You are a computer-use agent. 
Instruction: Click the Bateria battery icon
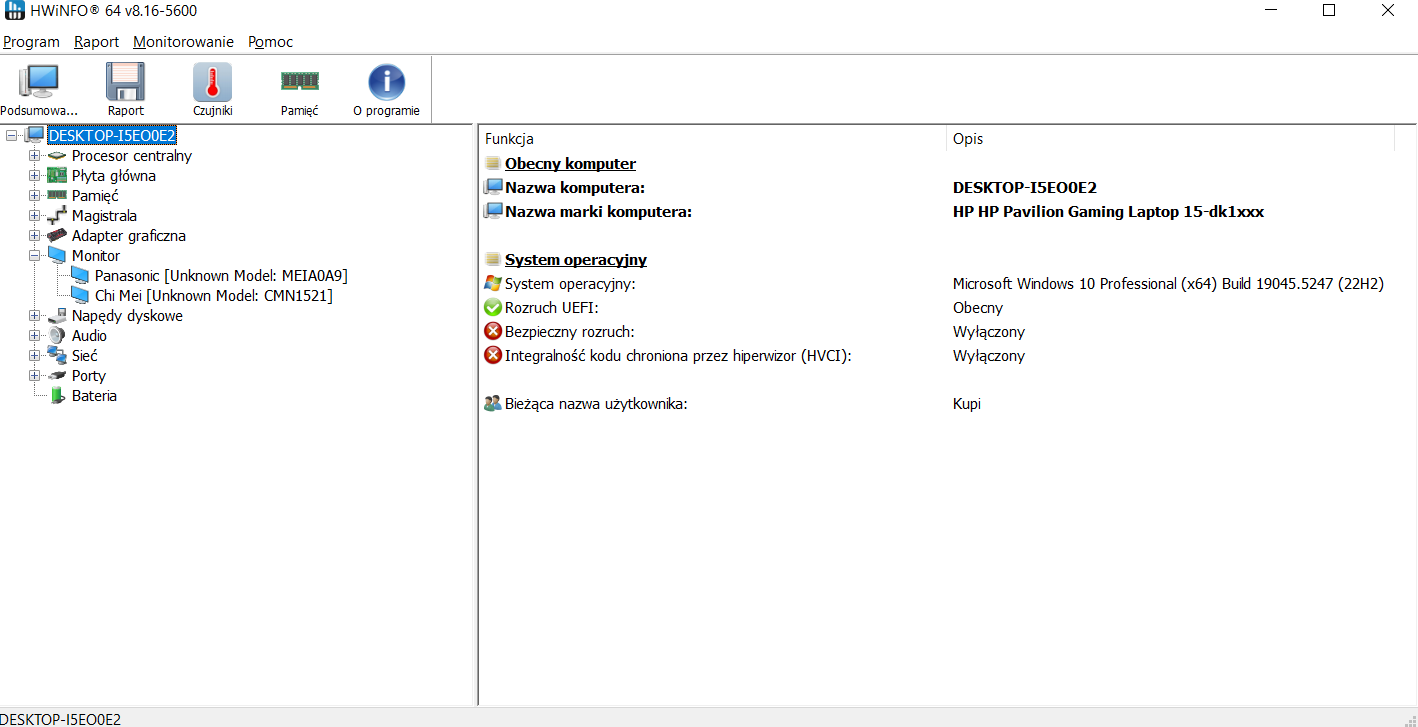pos(57,396)
